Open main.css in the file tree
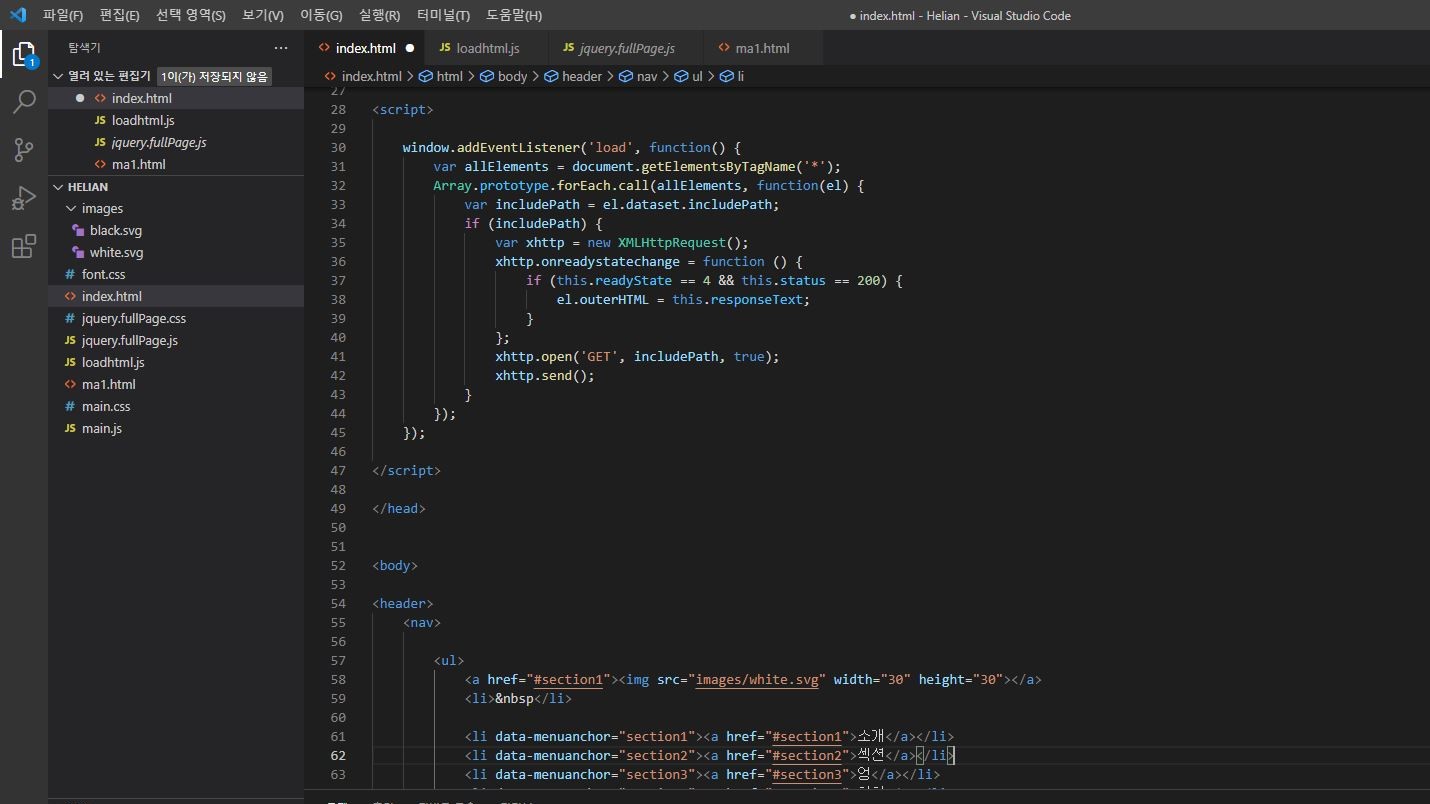1430x804 pixels. tap(106, 406)
